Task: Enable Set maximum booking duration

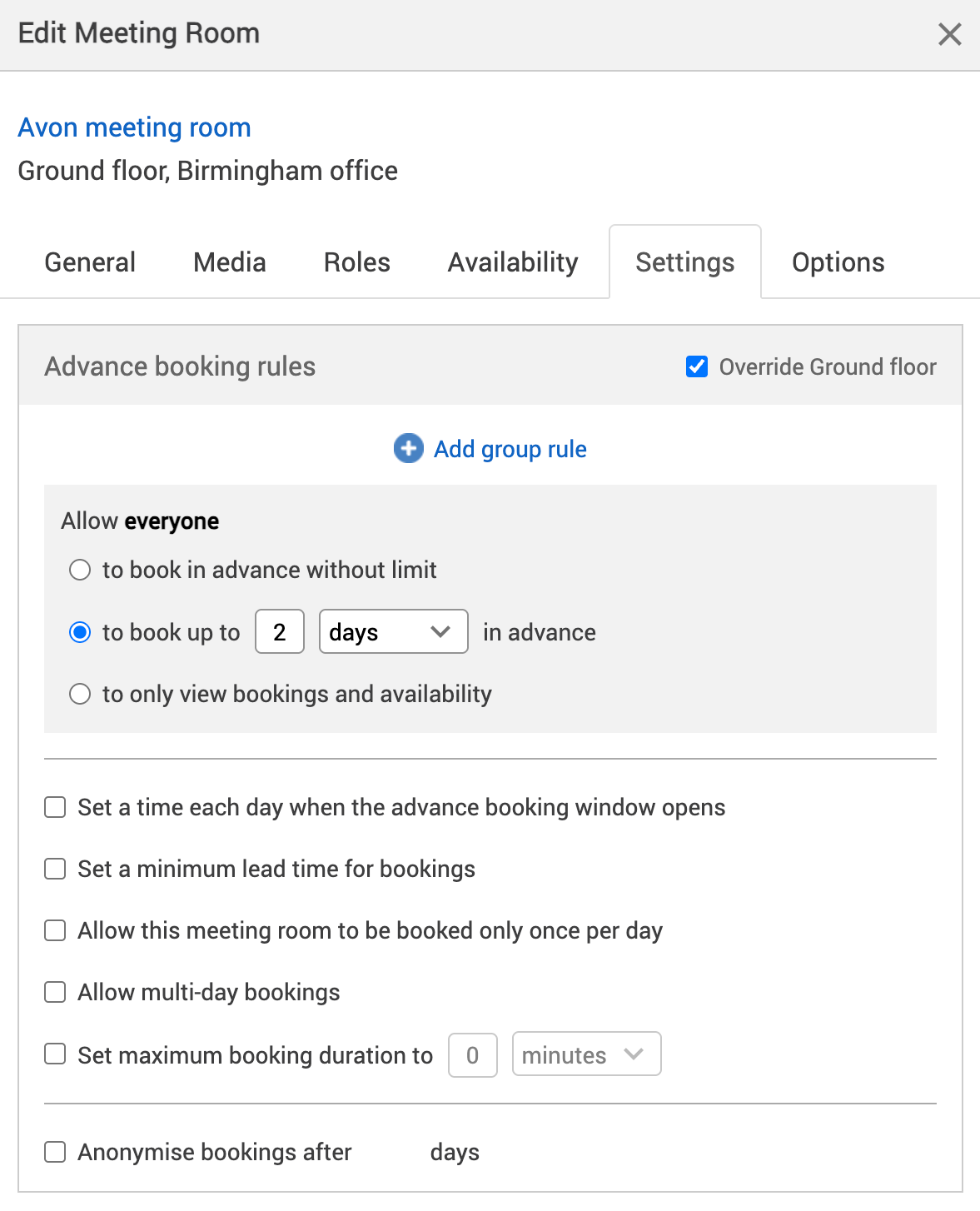Action: 54,1054
